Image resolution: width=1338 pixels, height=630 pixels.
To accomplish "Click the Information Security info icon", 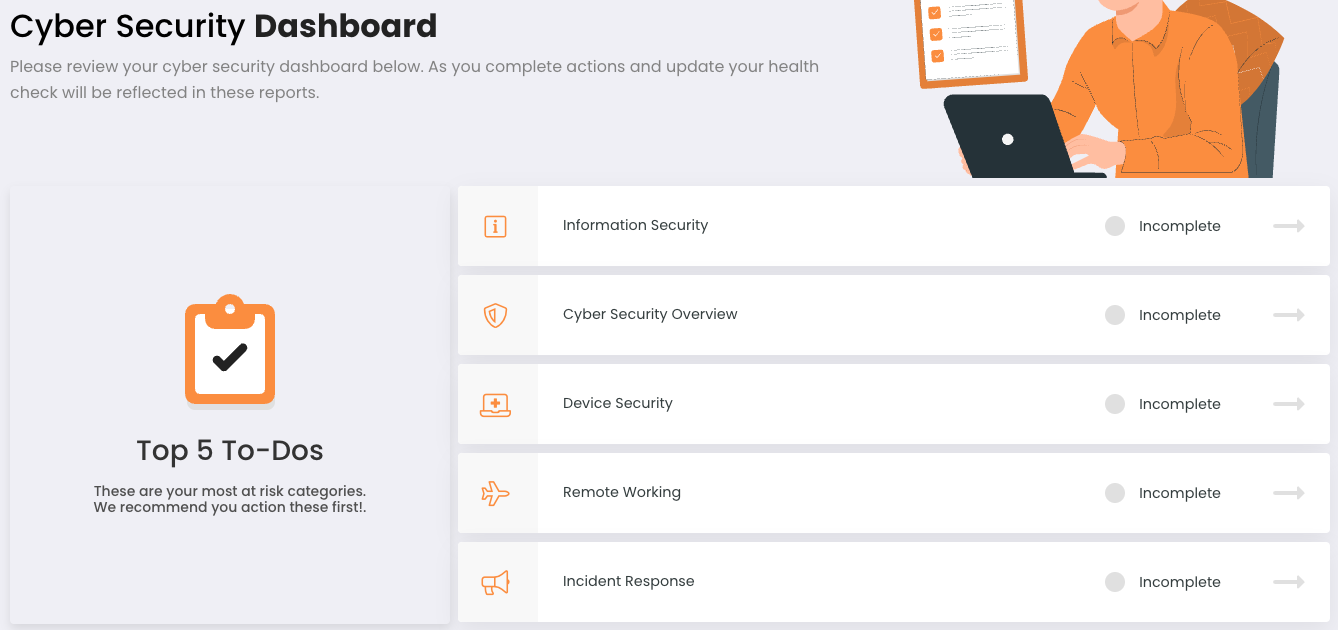I will 495,226.
